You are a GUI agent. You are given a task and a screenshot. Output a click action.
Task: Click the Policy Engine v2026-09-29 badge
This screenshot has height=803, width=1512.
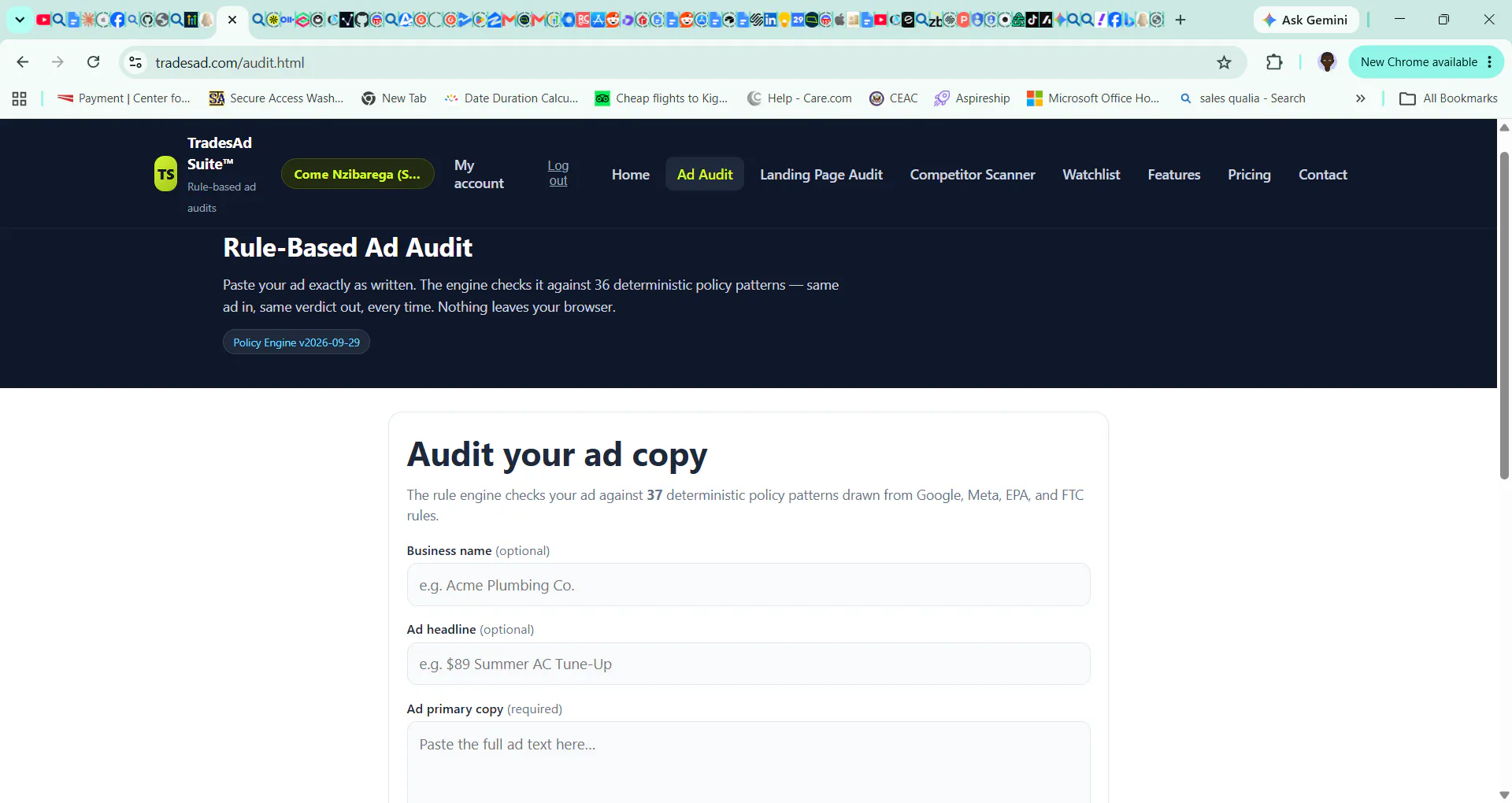click(296, 342)
